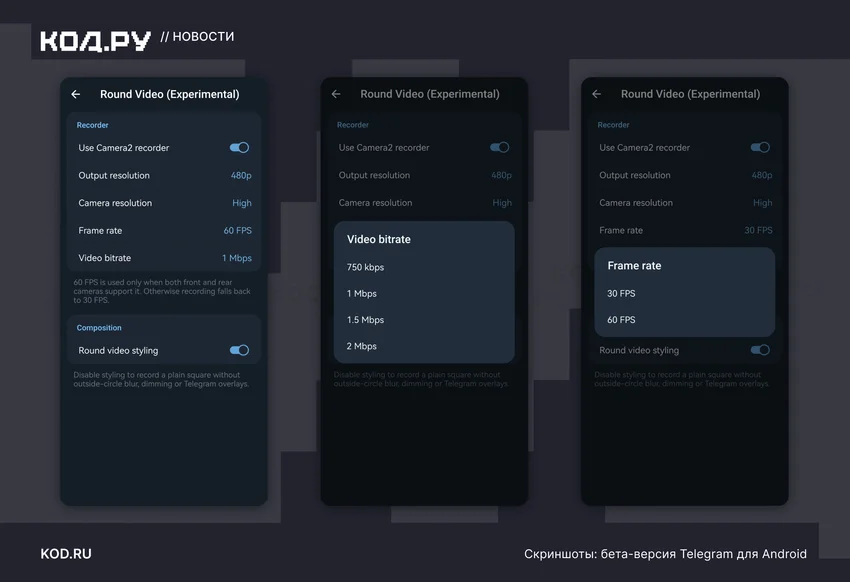850x582 pixels.
Task: Click the Frame rate popup title
Action: [634, 266]
